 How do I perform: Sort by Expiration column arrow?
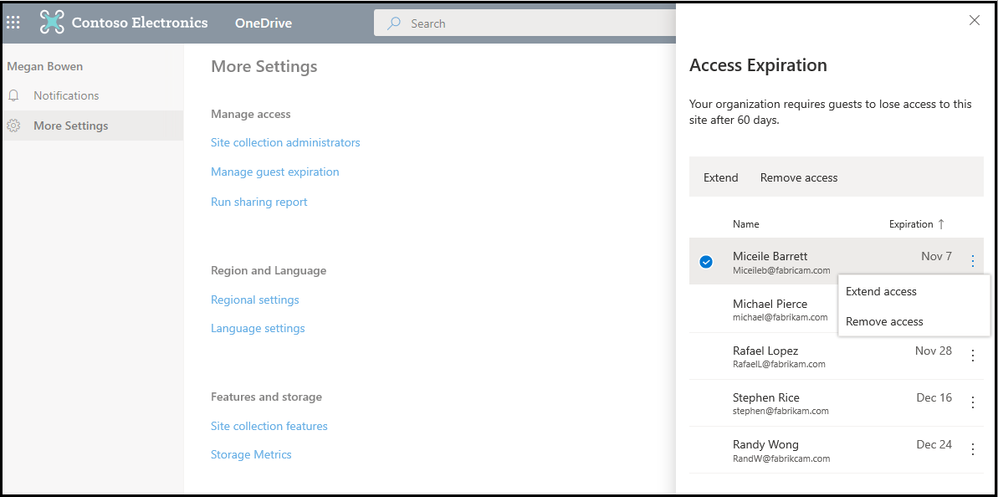tap(940, 224)
